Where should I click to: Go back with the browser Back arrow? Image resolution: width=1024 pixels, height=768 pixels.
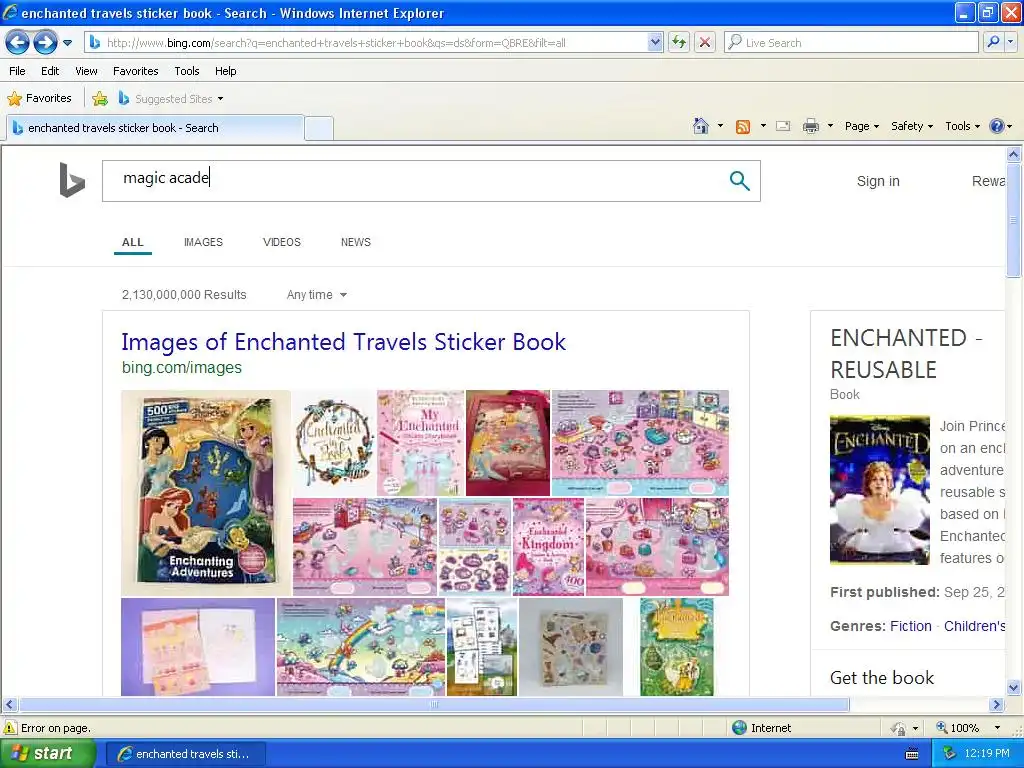tap(18, 43)
